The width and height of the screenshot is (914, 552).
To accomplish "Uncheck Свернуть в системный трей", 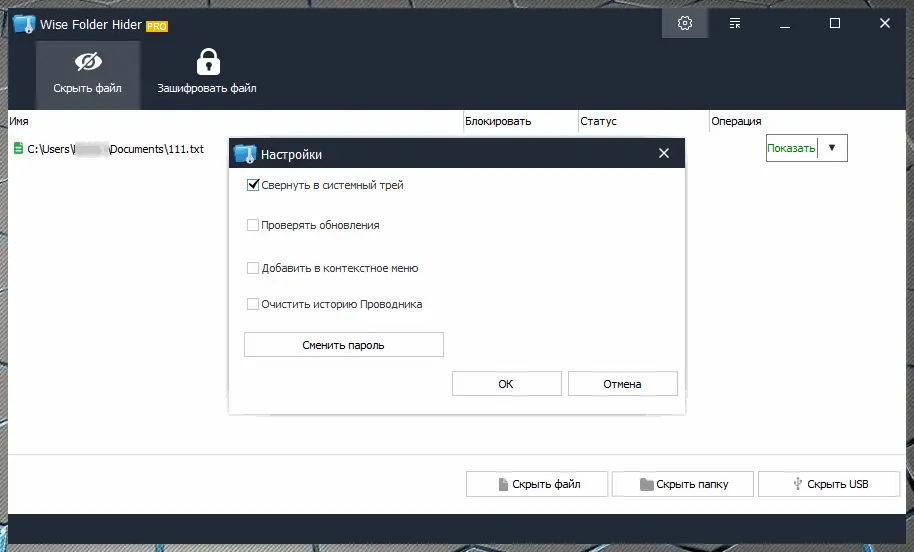I will pyautogui.click(x=253, y=185).
